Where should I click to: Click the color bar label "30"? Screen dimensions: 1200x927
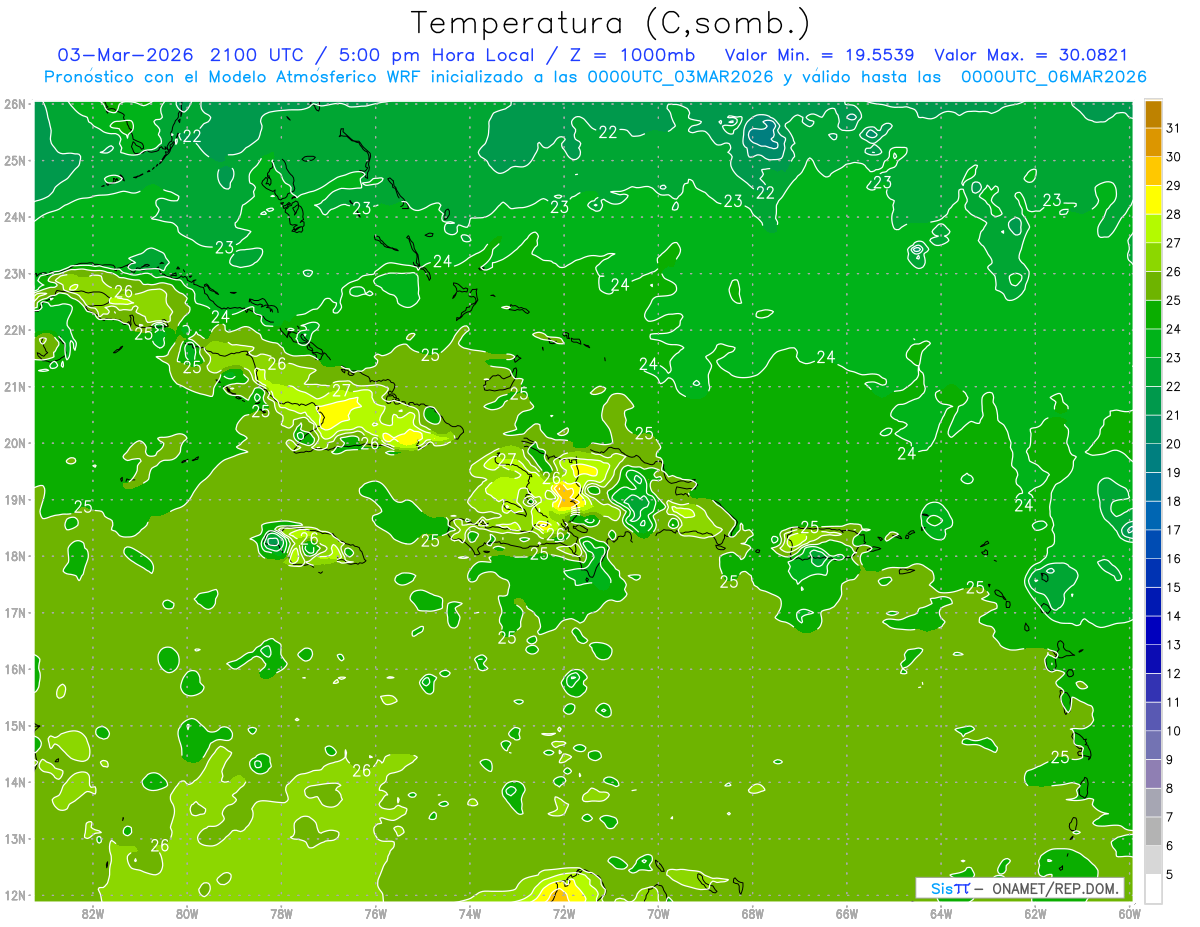pos(1173,157)
